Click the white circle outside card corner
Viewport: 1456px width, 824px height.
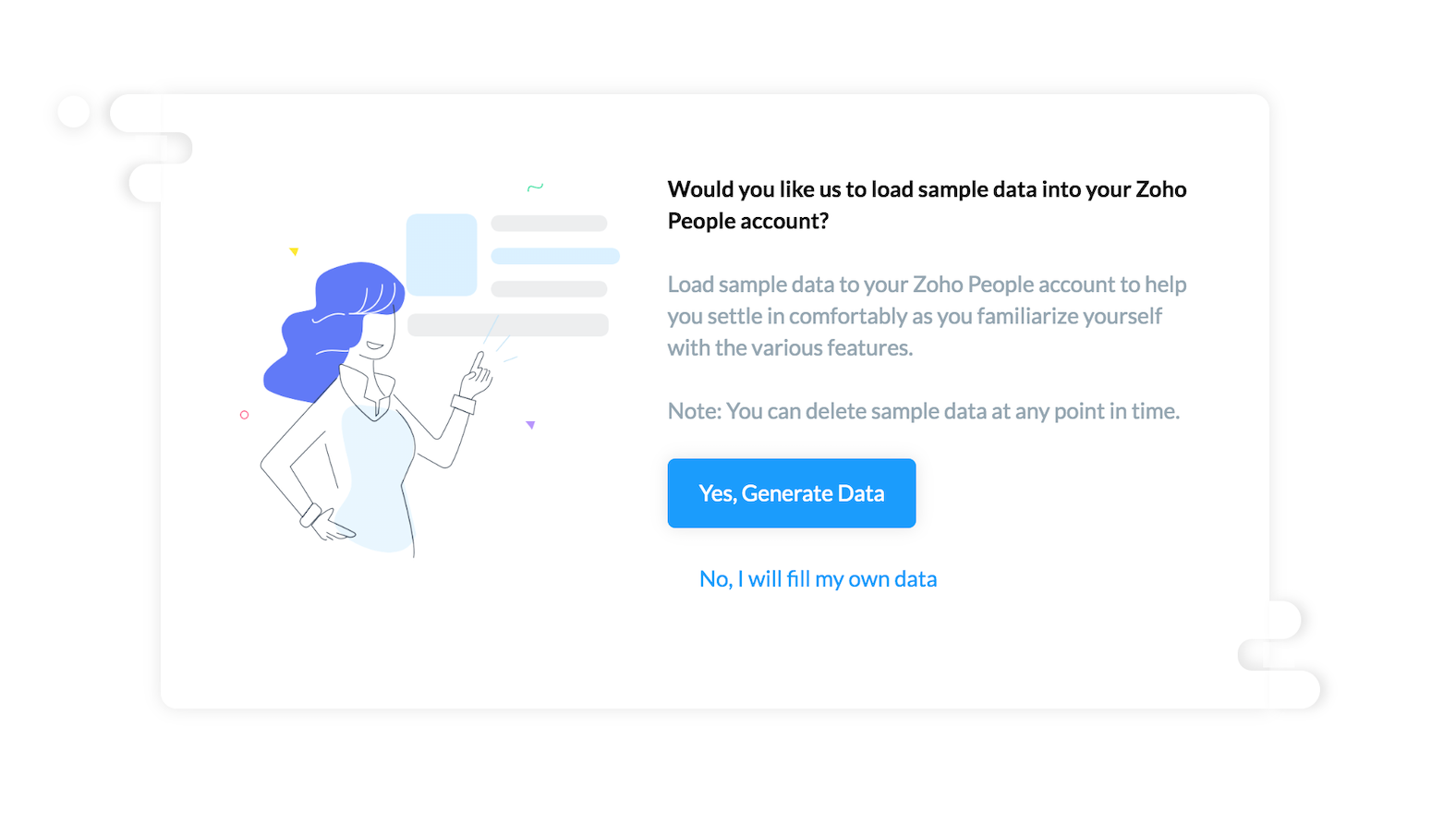74,112
